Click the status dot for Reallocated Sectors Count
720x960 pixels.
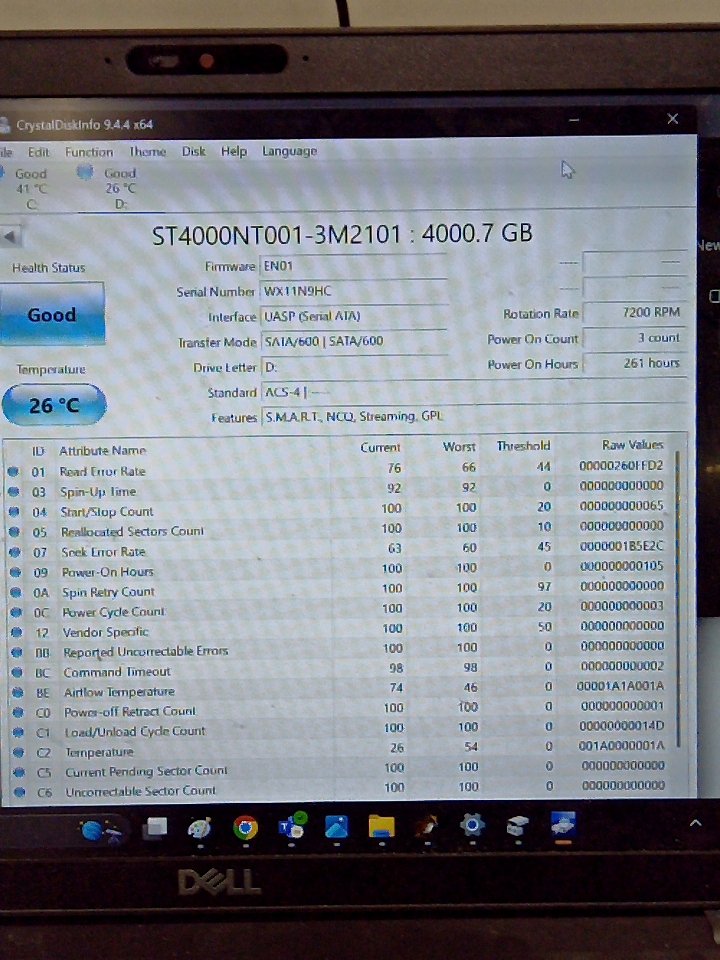pyautogui.click(x=15, y=531)
